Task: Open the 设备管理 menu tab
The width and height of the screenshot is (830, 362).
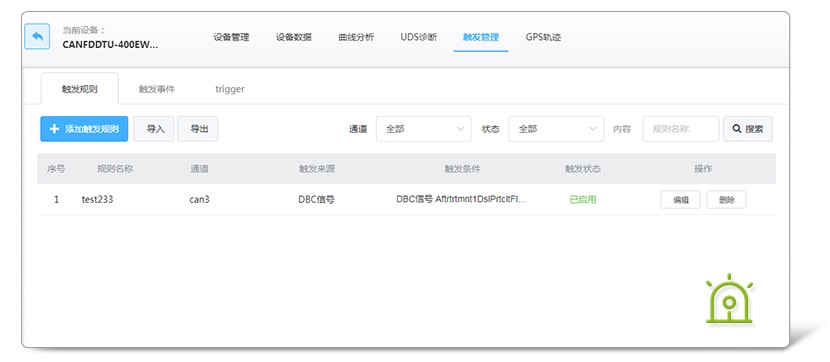Action: tap(231, 37)
